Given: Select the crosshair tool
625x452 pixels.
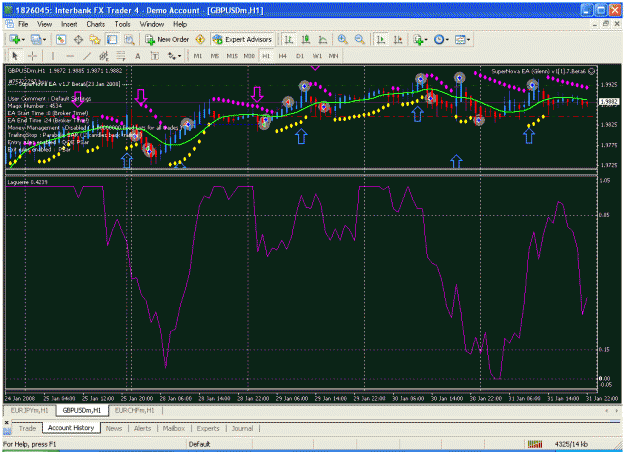Looking at the screenshot, I should tap(33, 56).
